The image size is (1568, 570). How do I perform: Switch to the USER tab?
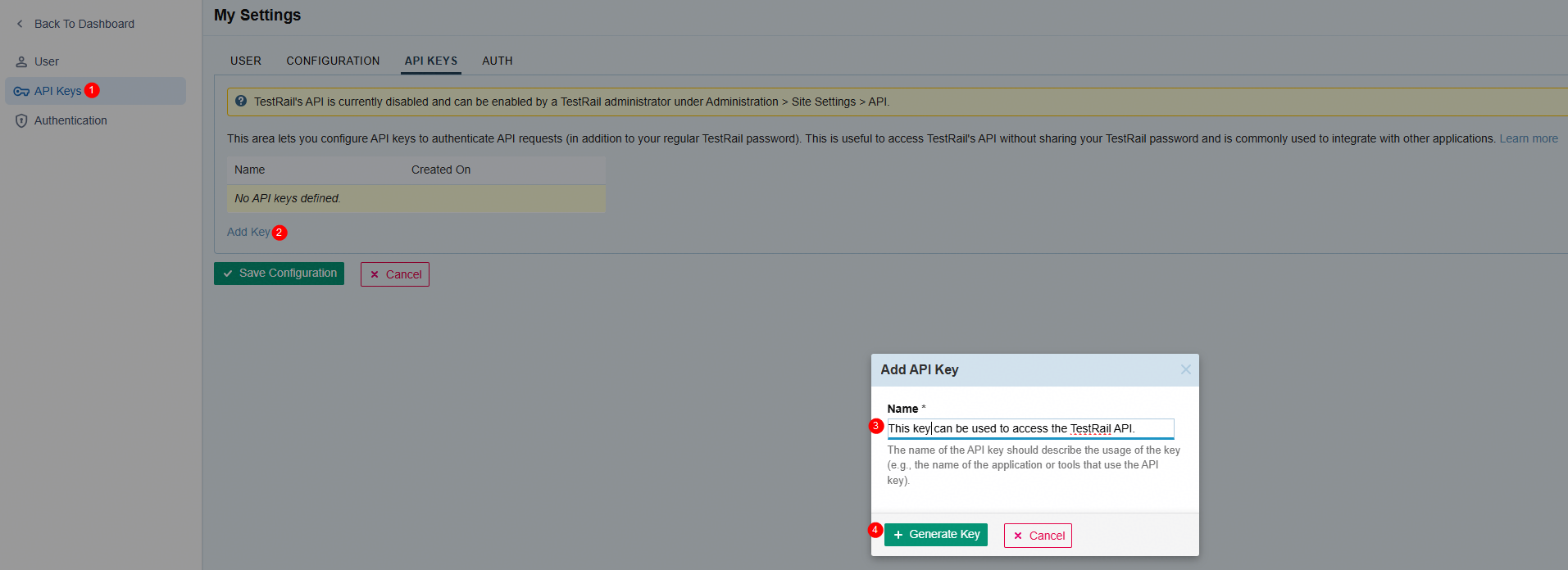click(x=246, y=61)
